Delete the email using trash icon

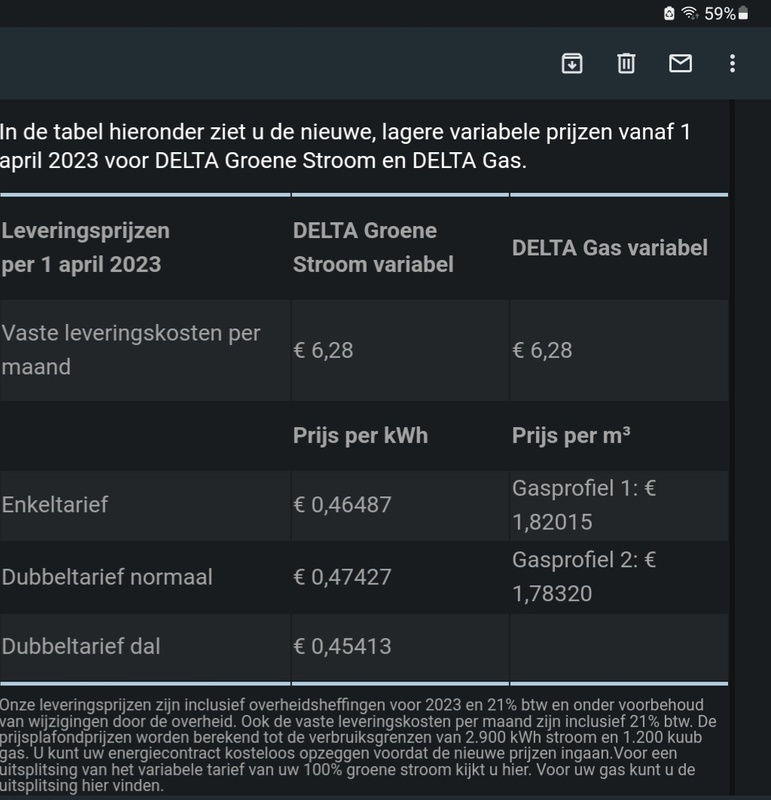click(x=626, y=64)
